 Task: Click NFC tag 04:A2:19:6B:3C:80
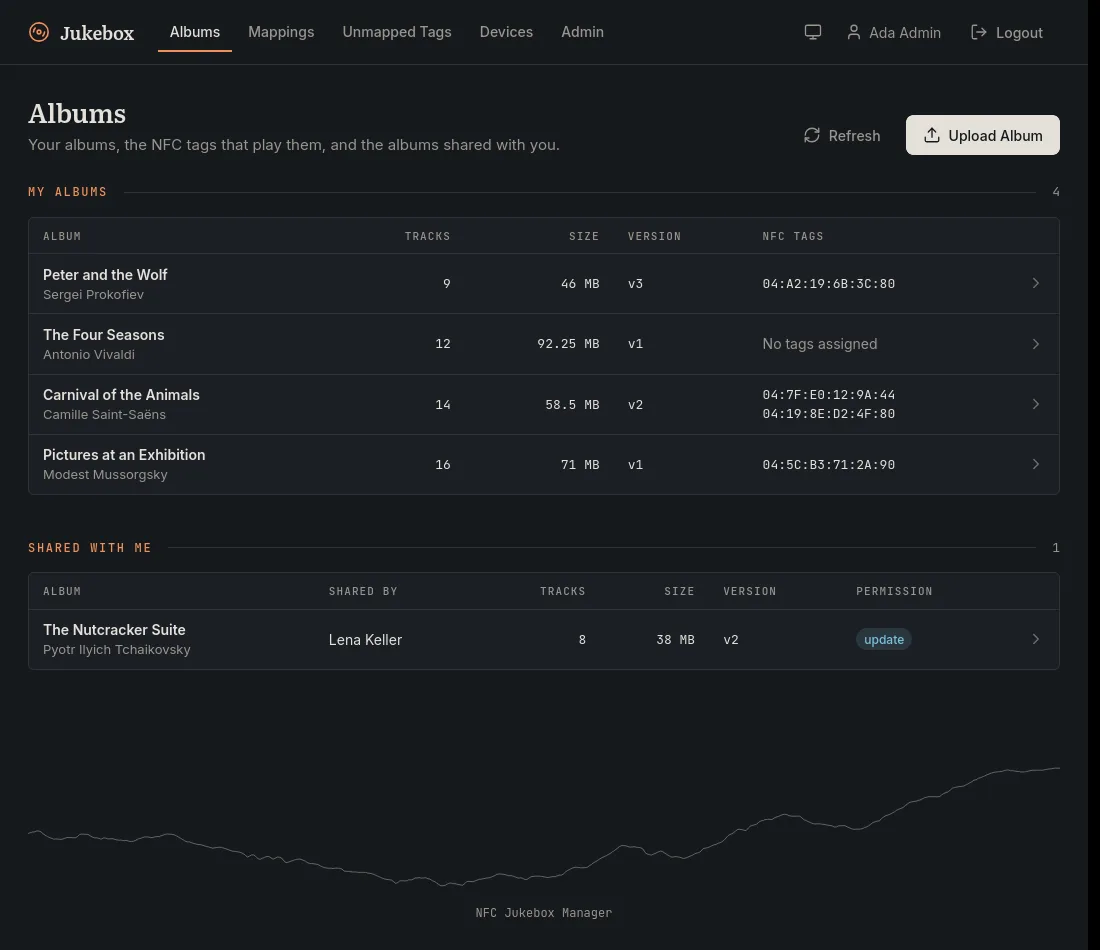click(x=829, y=284)
